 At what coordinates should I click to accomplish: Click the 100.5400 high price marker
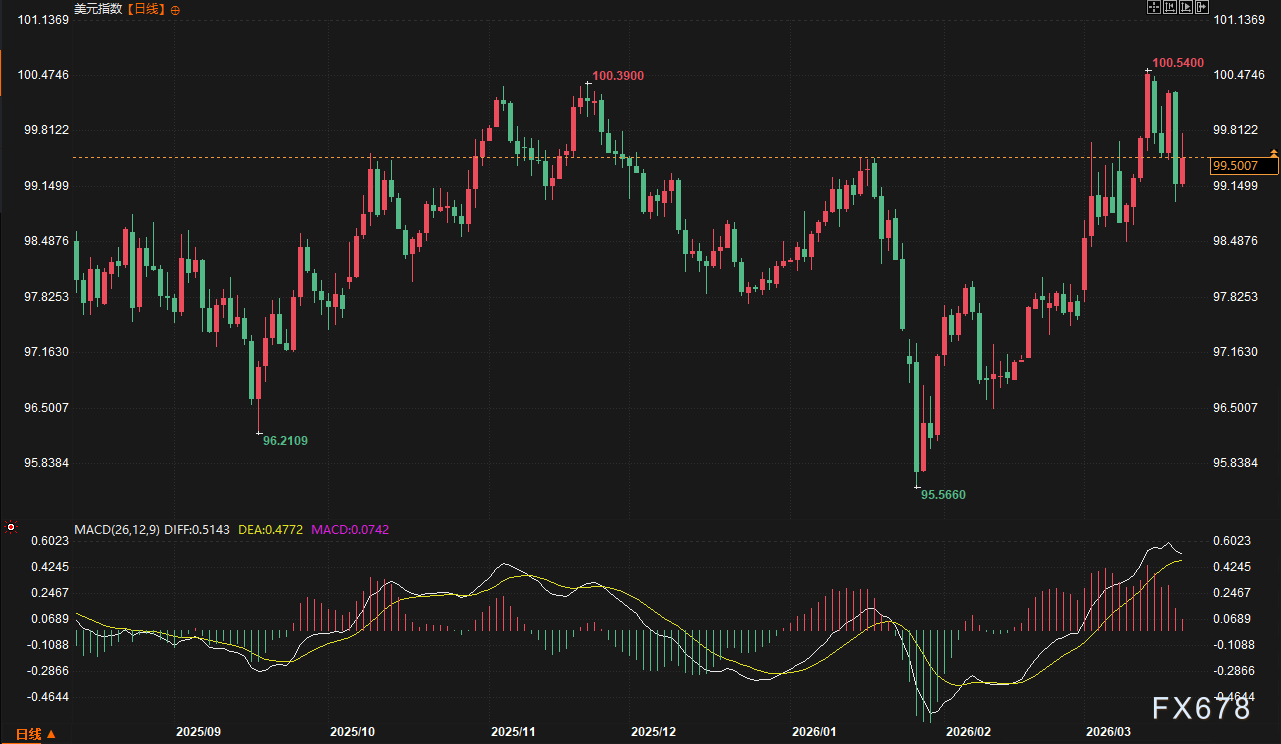pos(1177,62)
